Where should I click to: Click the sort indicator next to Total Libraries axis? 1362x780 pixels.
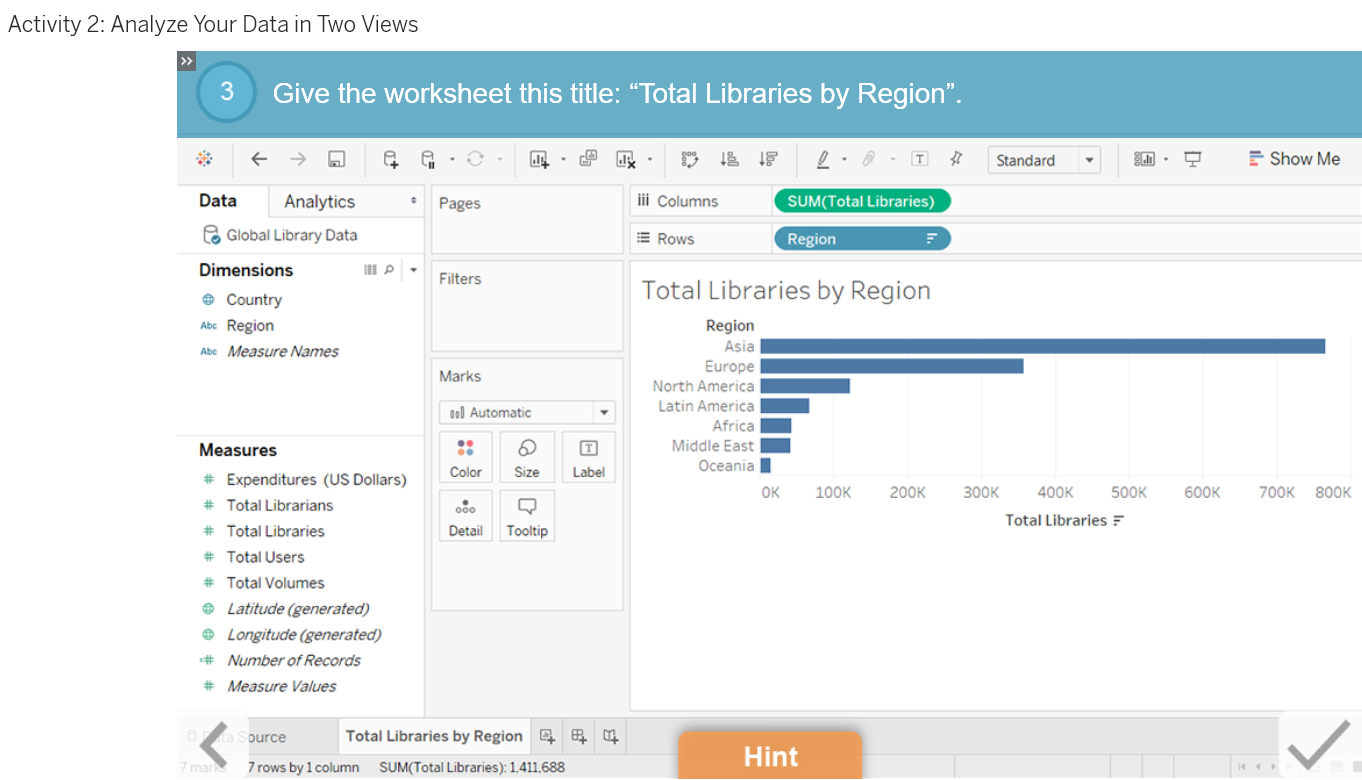click(1119, 520)
